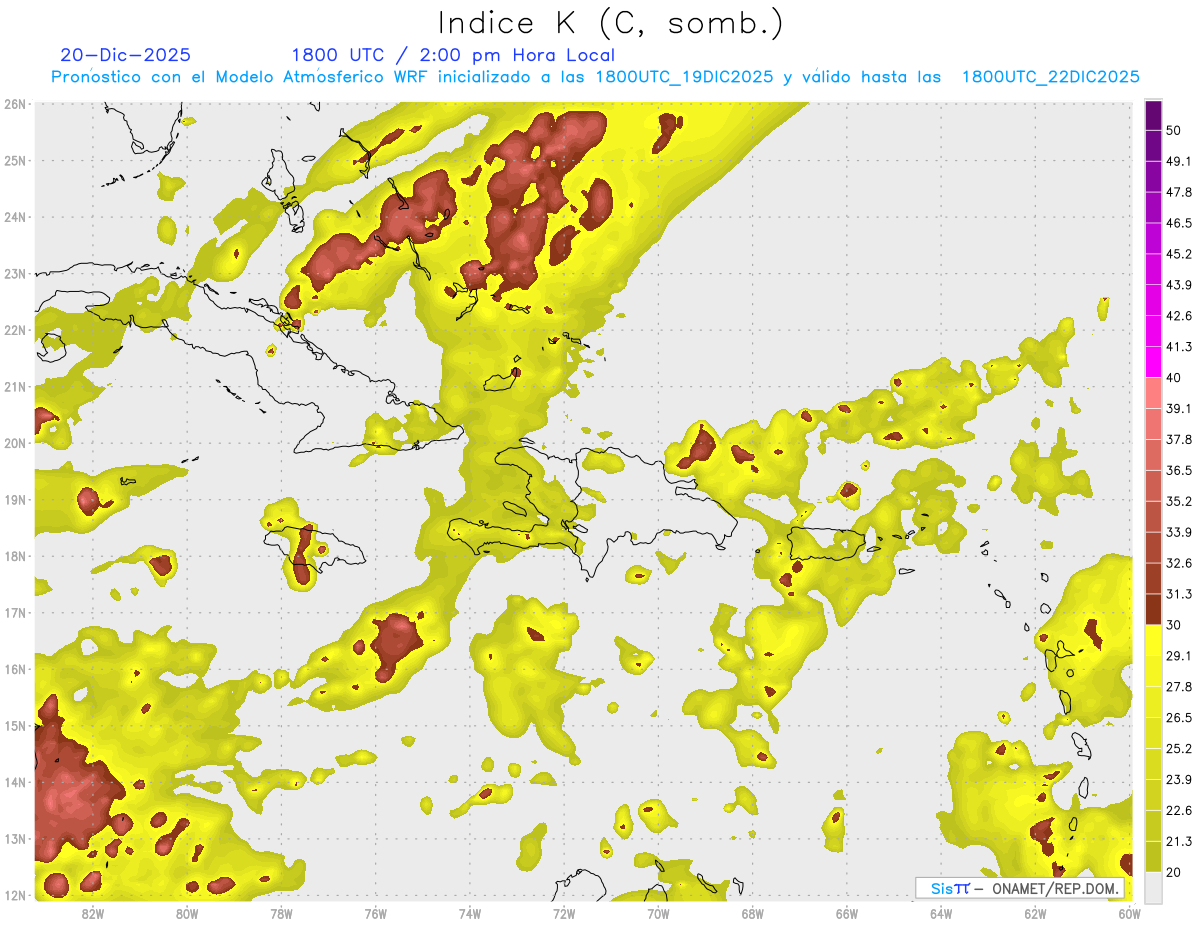Image resolution: width=1200 pixels, height=927 pixels.
Task: Pick the yellow color bar segment between 29.1 and 30
Action: [1153, 640]
